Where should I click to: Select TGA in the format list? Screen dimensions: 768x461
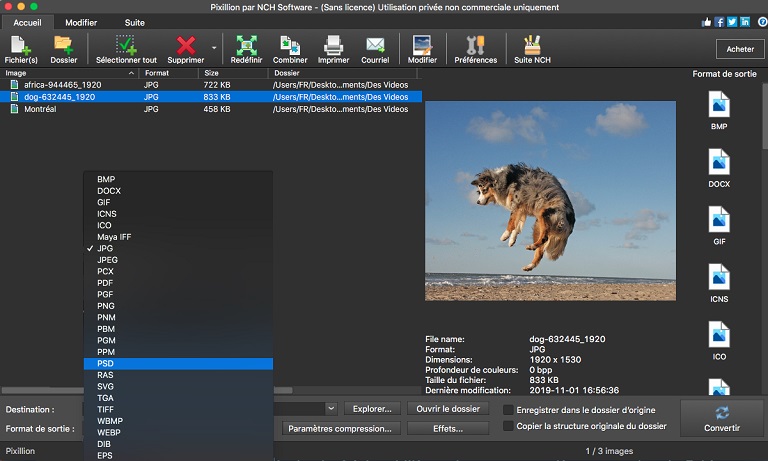pyautogui.click(x=178, y=398)
